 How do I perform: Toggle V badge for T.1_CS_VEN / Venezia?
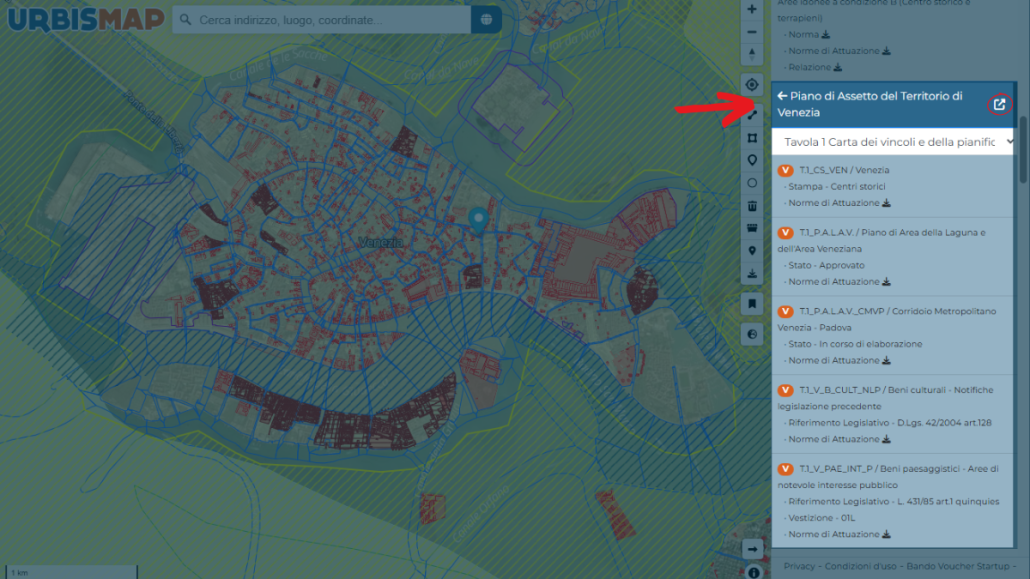785,170
